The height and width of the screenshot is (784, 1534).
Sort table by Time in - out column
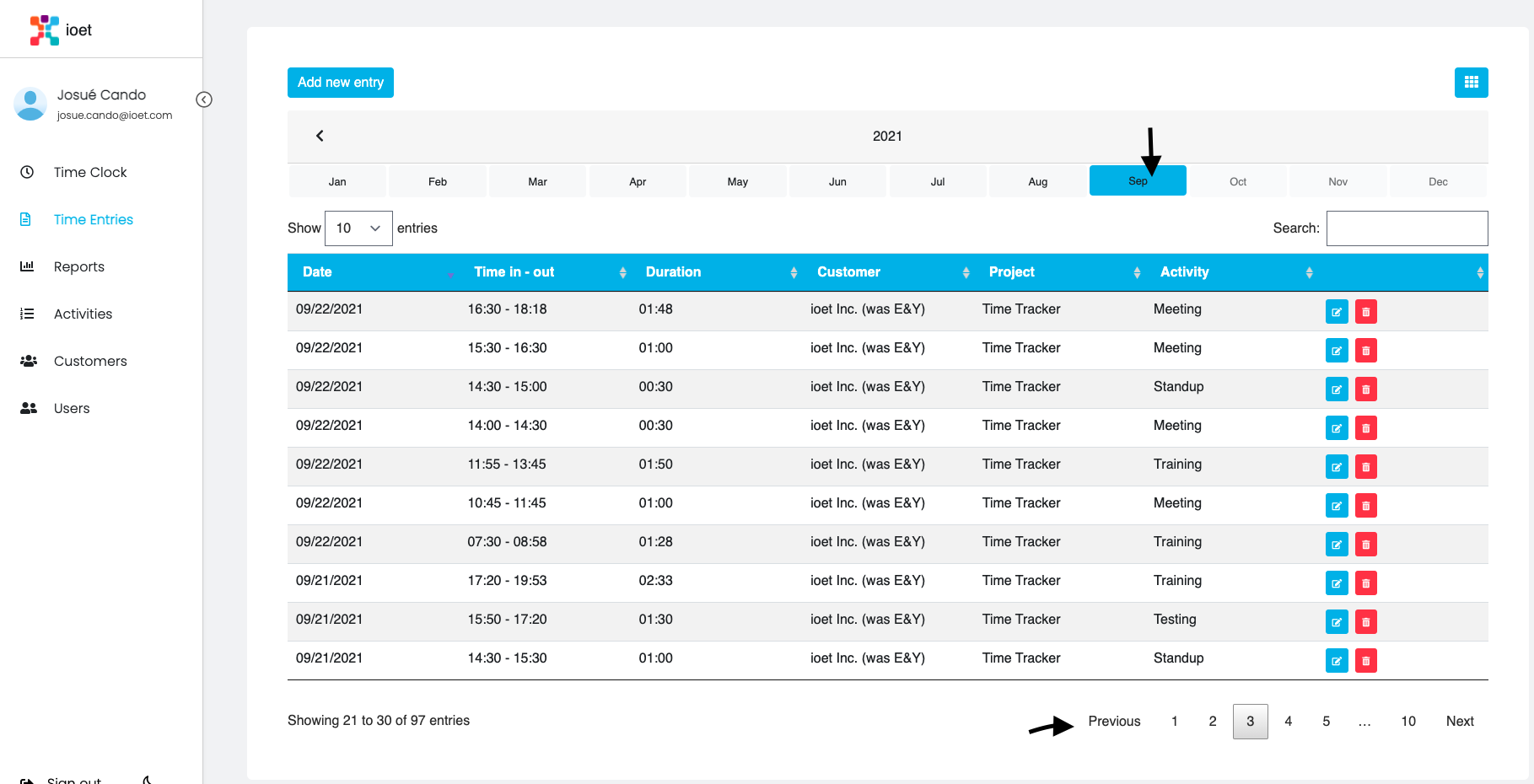(545, 272)
